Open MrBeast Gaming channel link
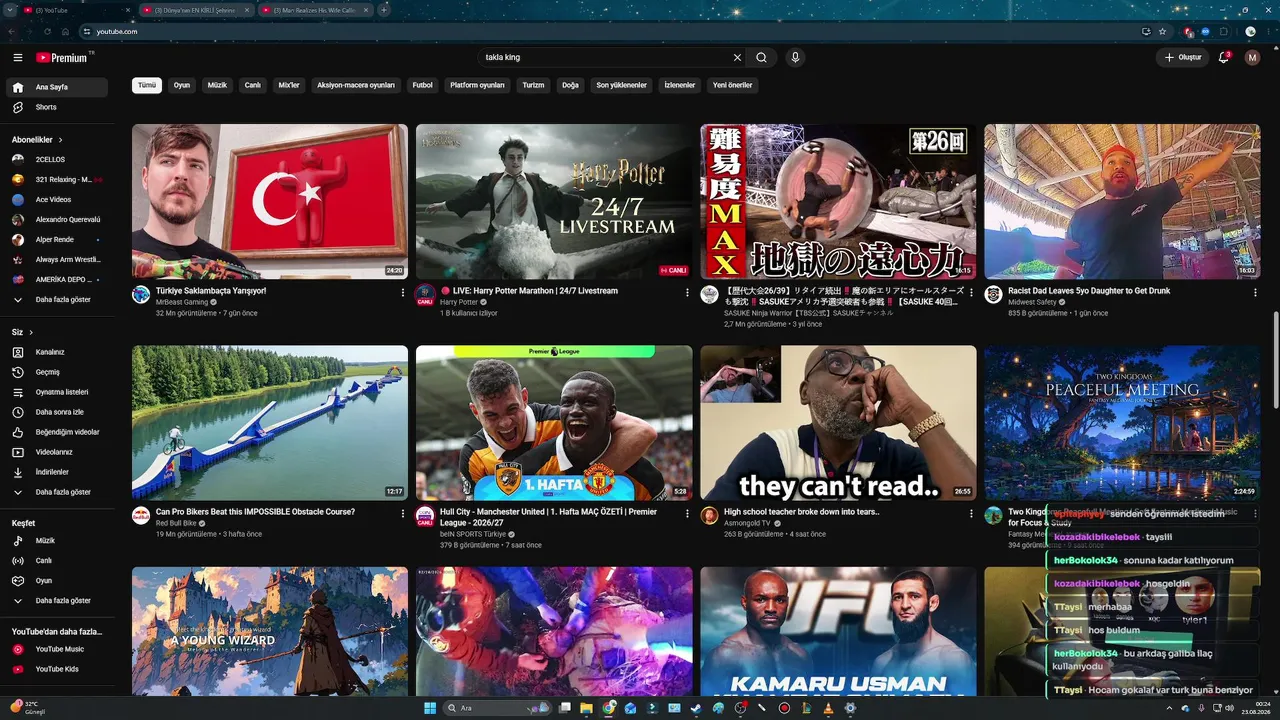Image resolution: width=1280 pixels, height=720 pixels. [181, 302]
